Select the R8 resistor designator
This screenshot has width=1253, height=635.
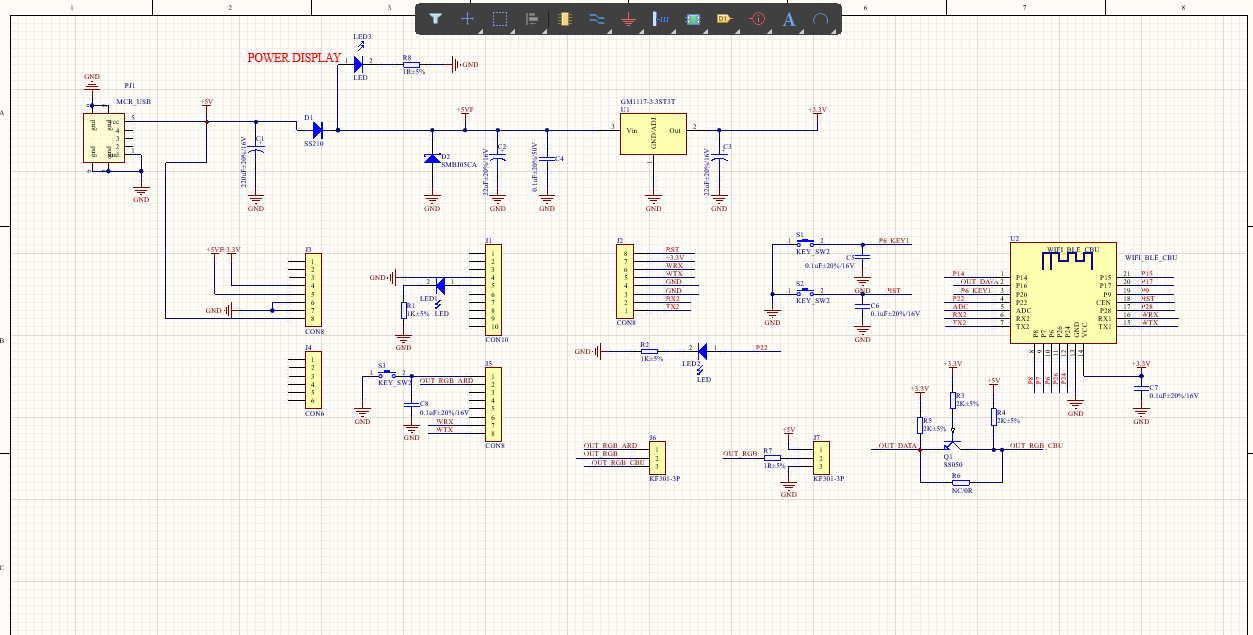(x=407, y=58)
